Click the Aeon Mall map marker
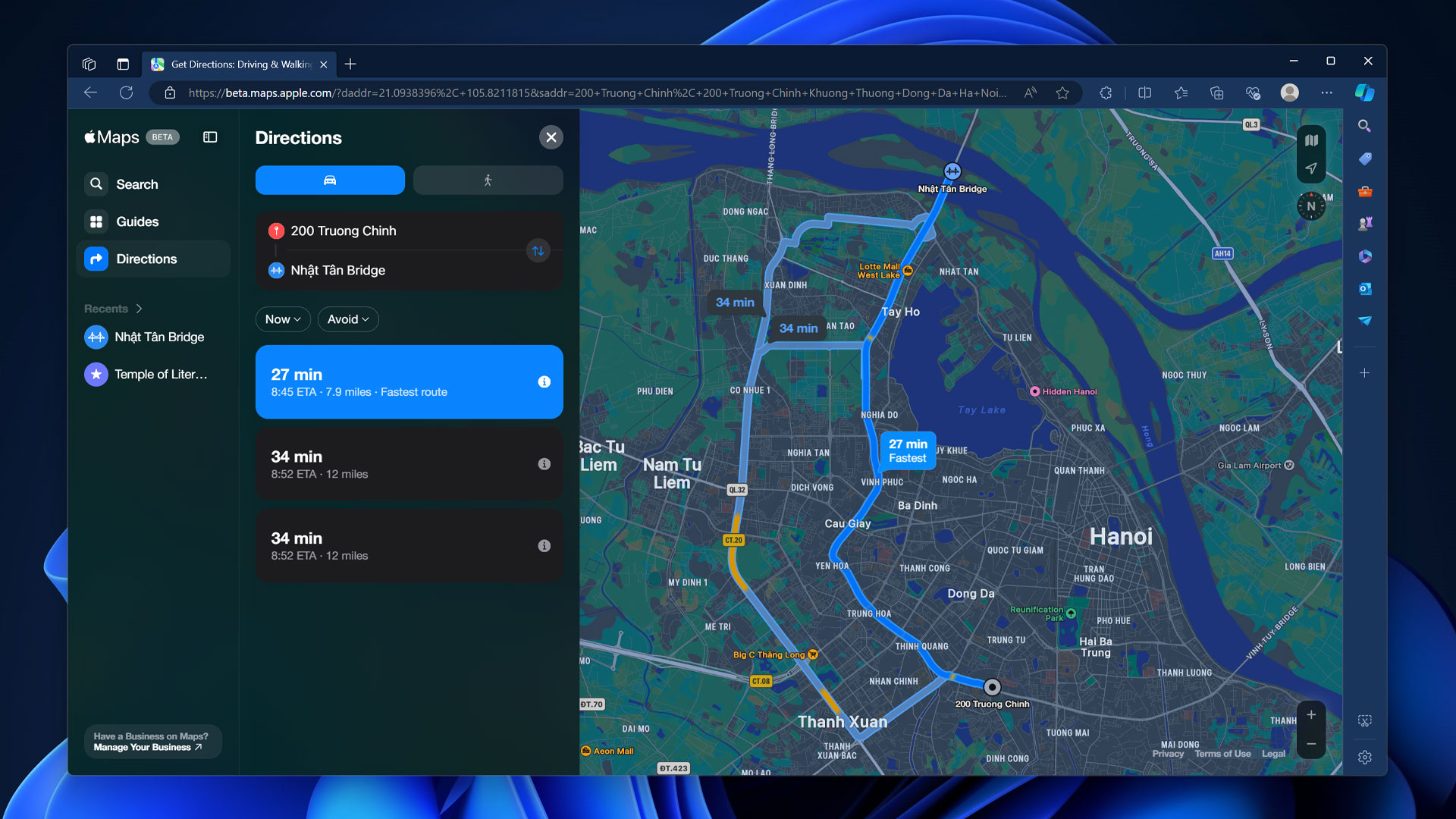Image resolution: width=1456 pixels, height=819 pixels. (x=585, y=751)
